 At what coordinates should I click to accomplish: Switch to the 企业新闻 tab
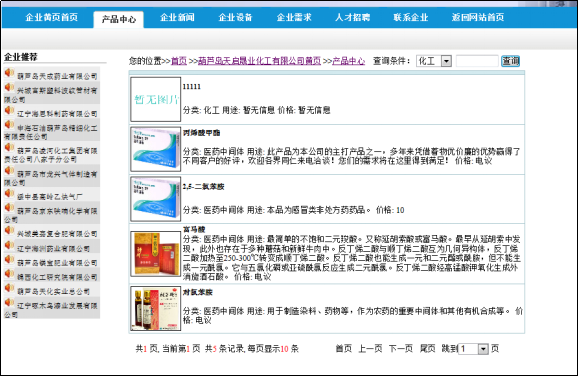(177, 17)
